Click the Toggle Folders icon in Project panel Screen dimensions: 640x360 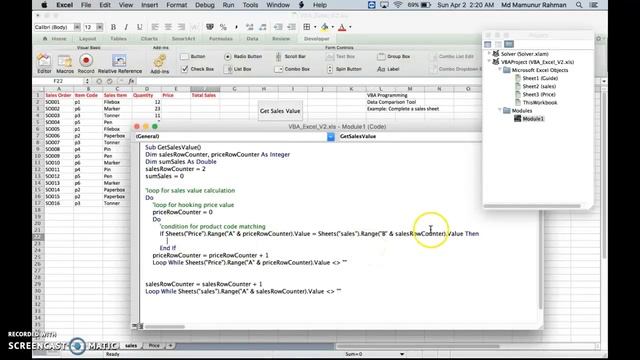[x=509, y=44]
